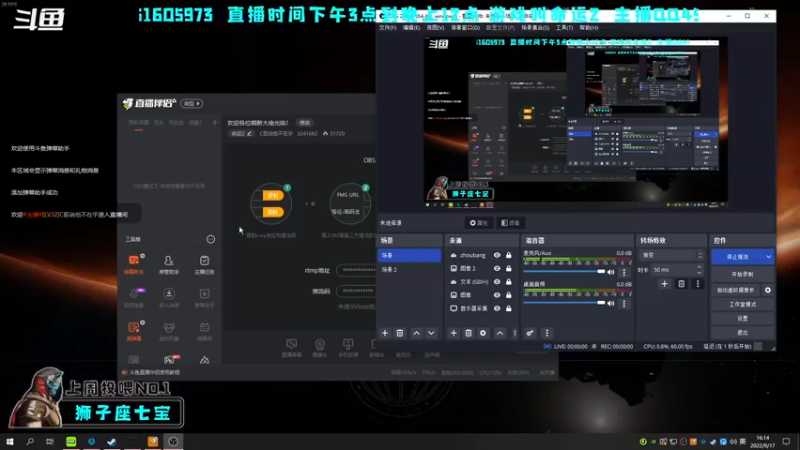This screenshot has width=800, height=450.
Task: Toggle visibility of 图像 source
Action: [x=497, y=295]
